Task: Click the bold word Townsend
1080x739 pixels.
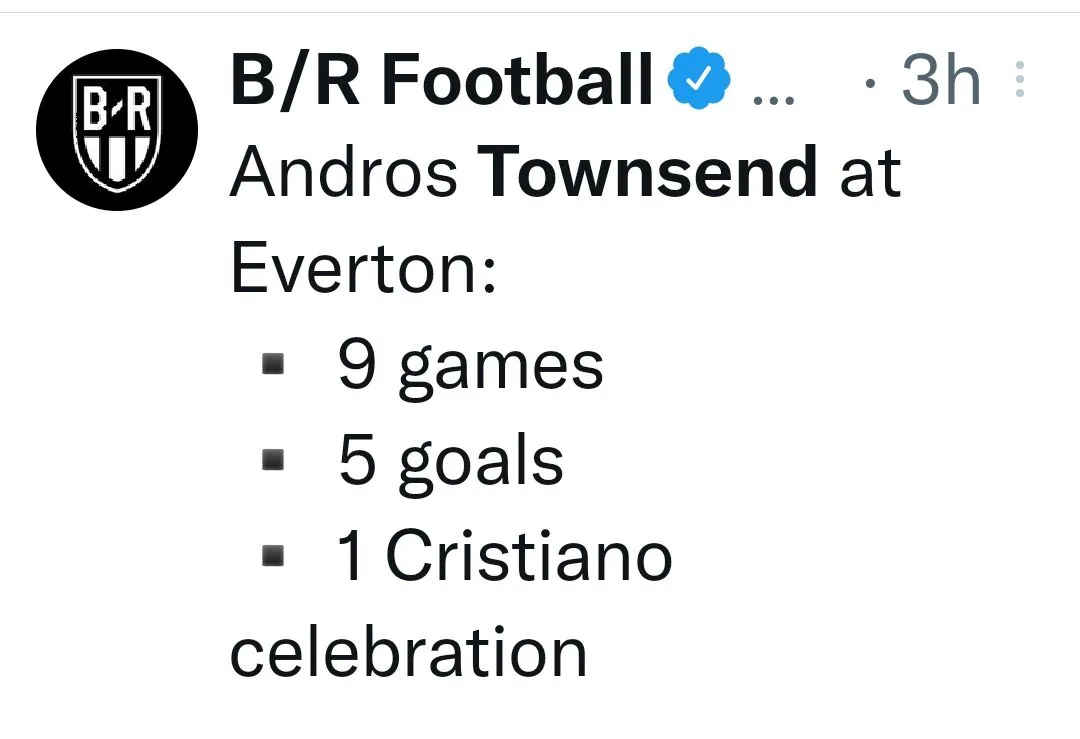Action: tap(649, 173)
